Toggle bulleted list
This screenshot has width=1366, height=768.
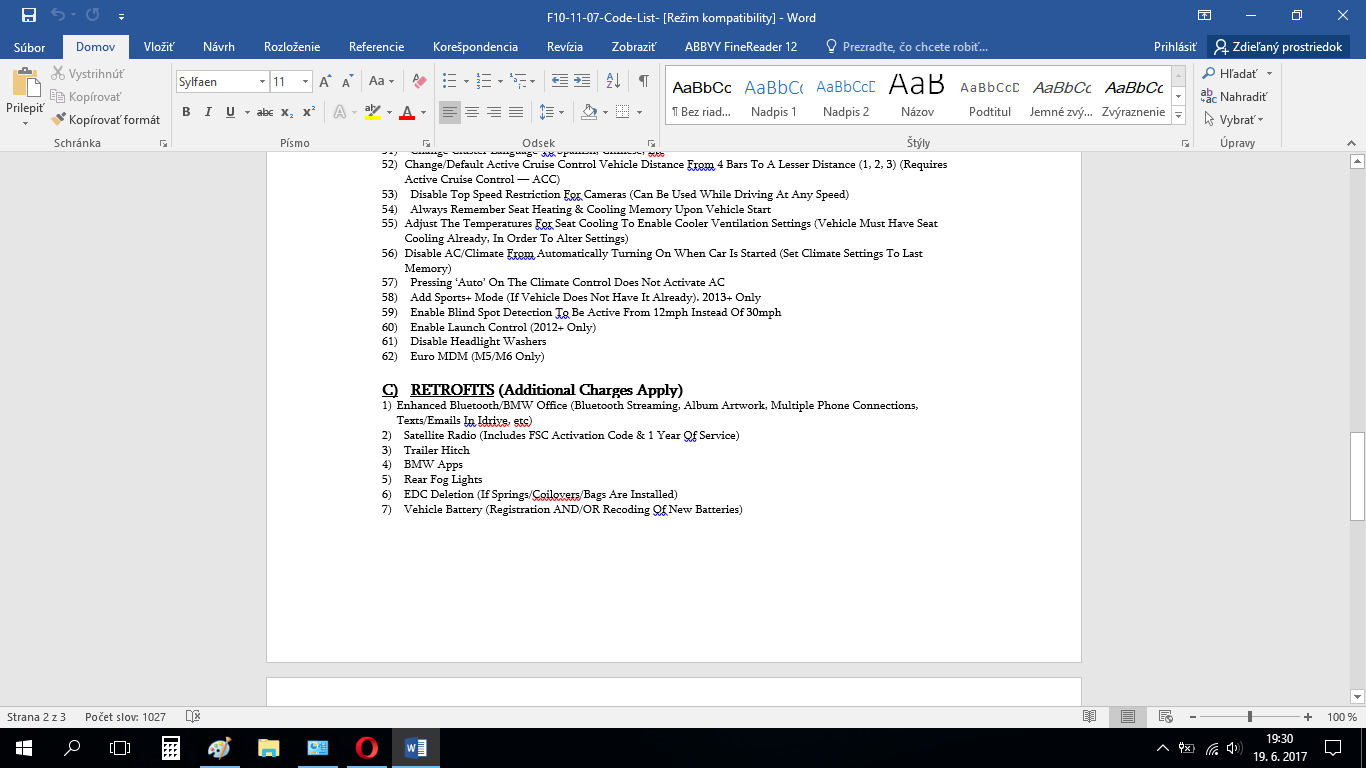pos(449,81)
